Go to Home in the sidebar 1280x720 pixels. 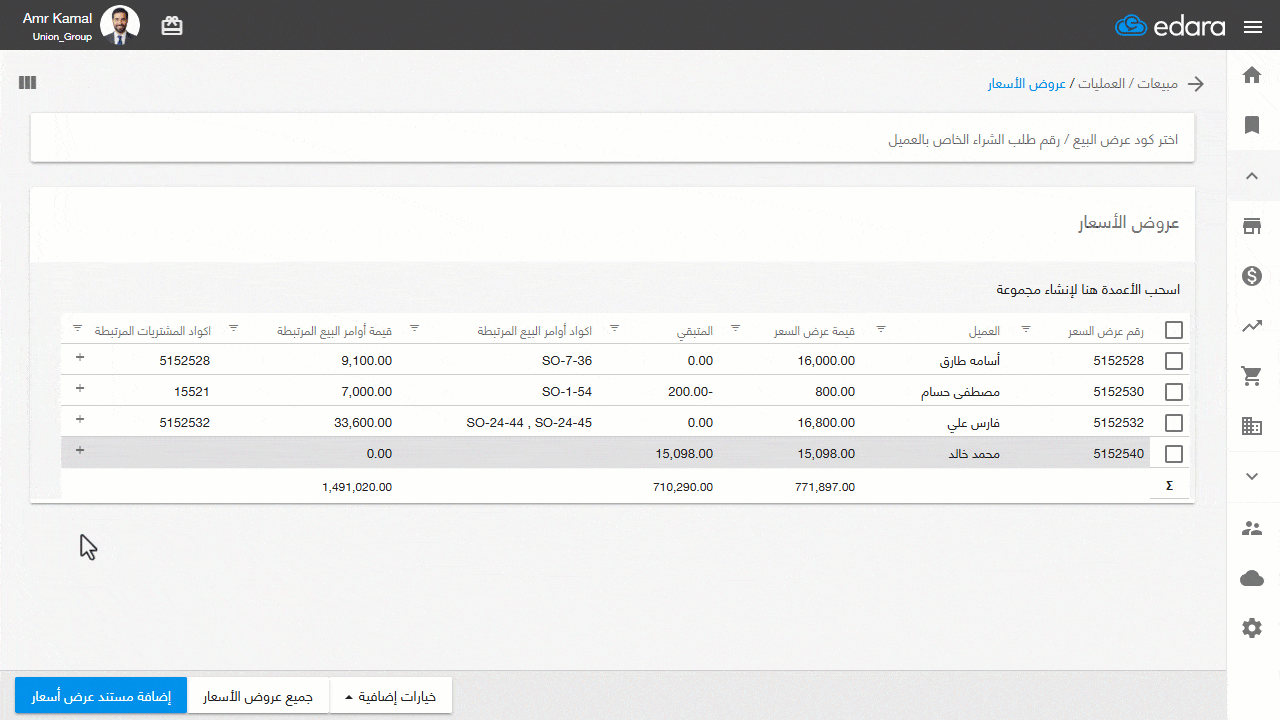coord(1252,75)
